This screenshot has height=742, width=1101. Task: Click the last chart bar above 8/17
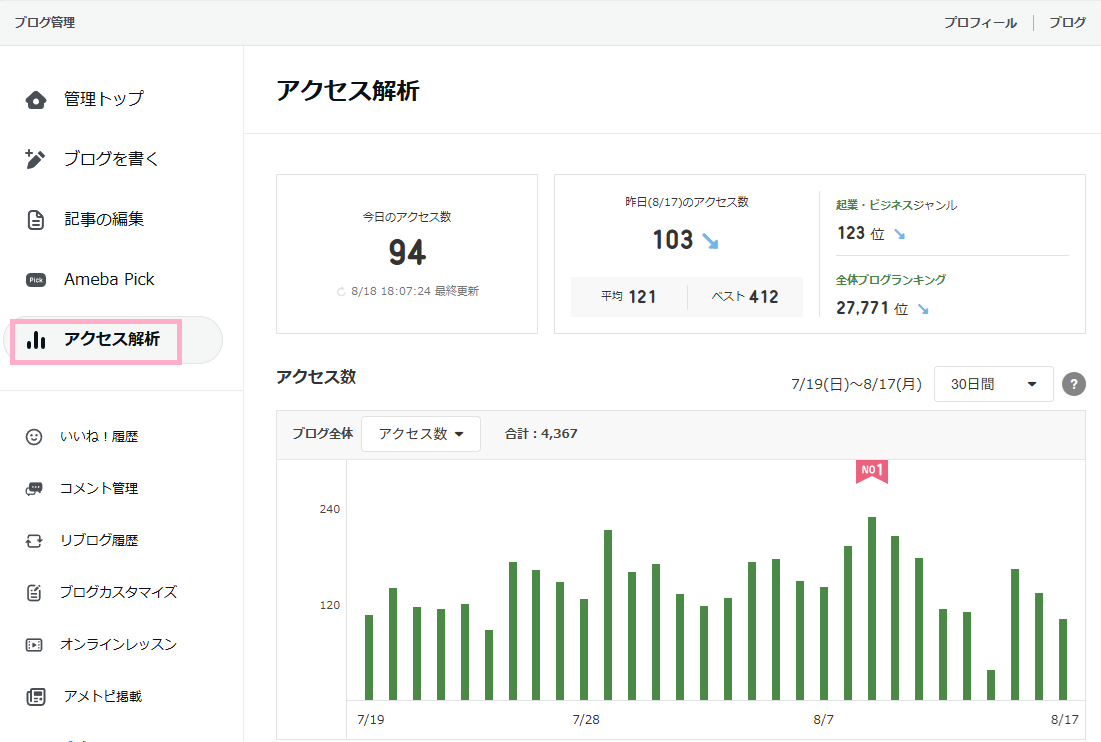point(1063,660)
